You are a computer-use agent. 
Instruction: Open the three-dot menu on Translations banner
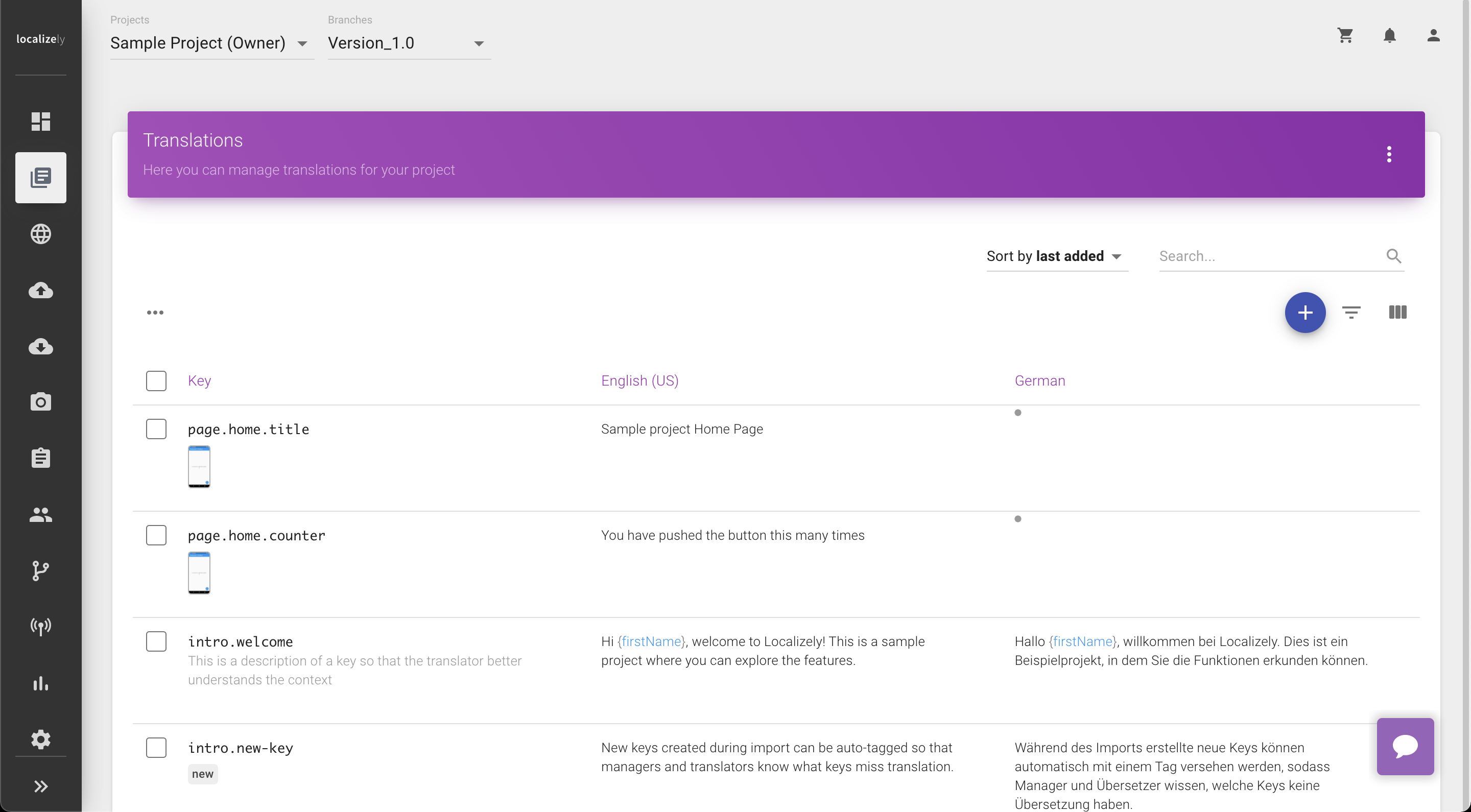tap(1389, 154)
